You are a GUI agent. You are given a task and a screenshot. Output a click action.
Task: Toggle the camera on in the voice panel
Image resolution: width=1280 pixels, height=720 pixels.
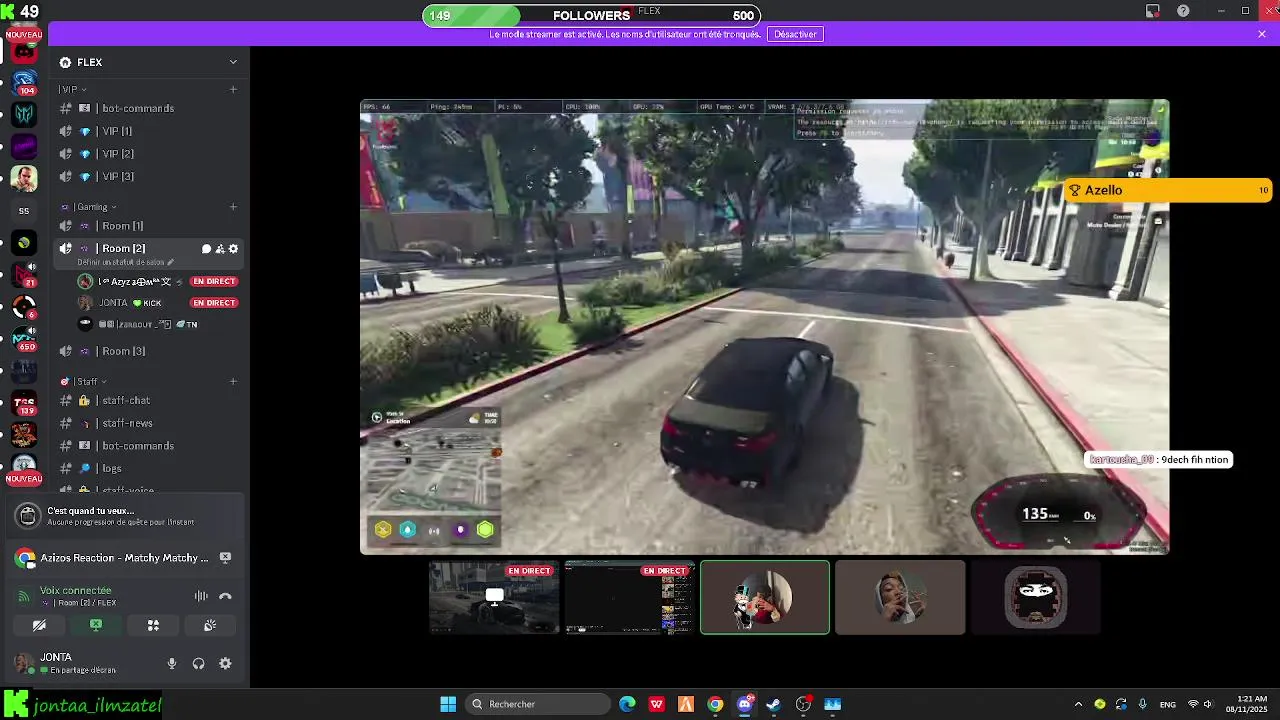[39, 625]
